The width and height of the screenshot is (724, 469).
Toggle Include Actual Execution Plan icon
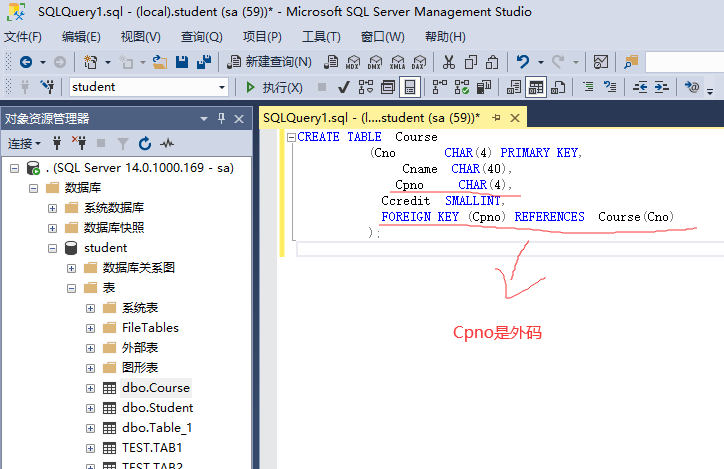(440, 87)
